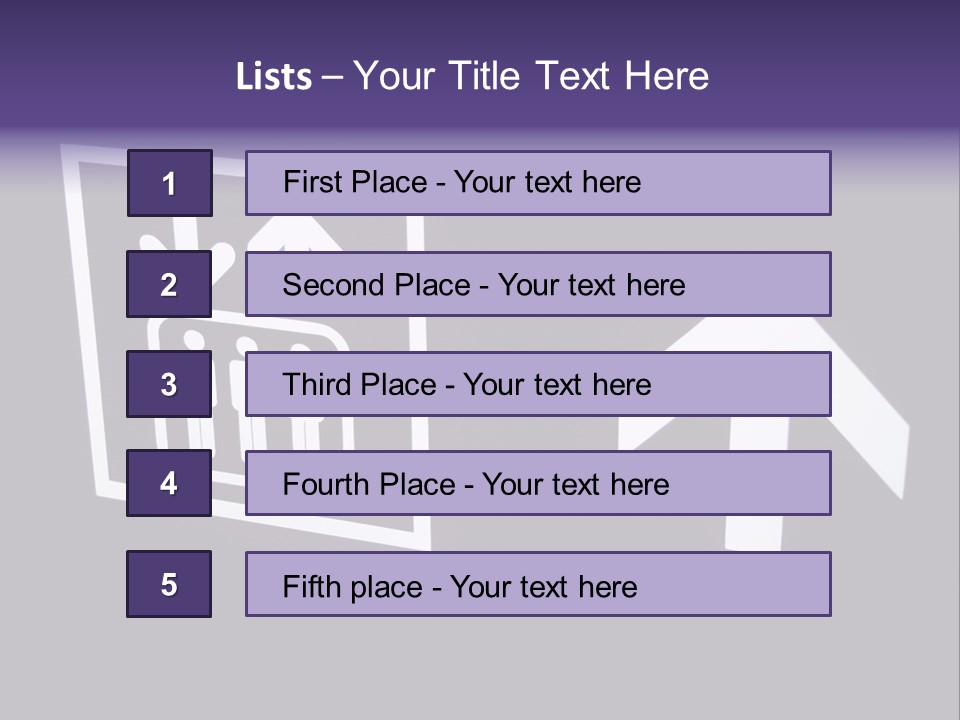Select the number 2 square
The width and height of the screenshot is (960, 720).
[x=169, y=284]
